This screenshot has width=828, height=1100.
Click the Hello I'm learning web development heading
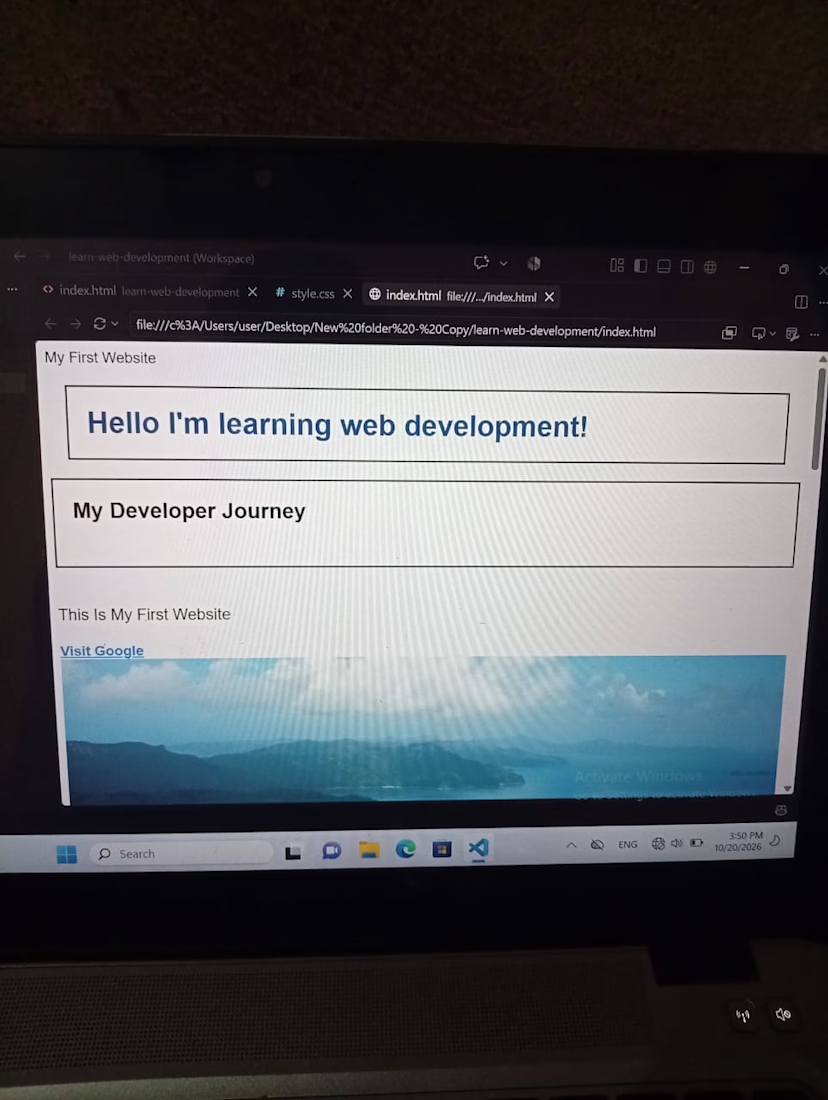click(338, 425)
